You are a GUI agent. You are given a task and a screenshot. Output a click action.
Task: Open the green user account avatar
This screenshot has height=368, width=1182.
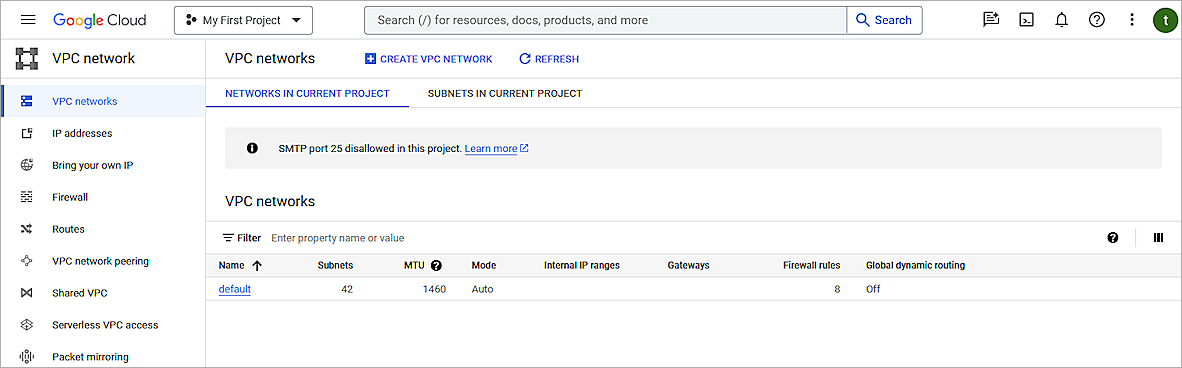click(x=1165, y=20)
